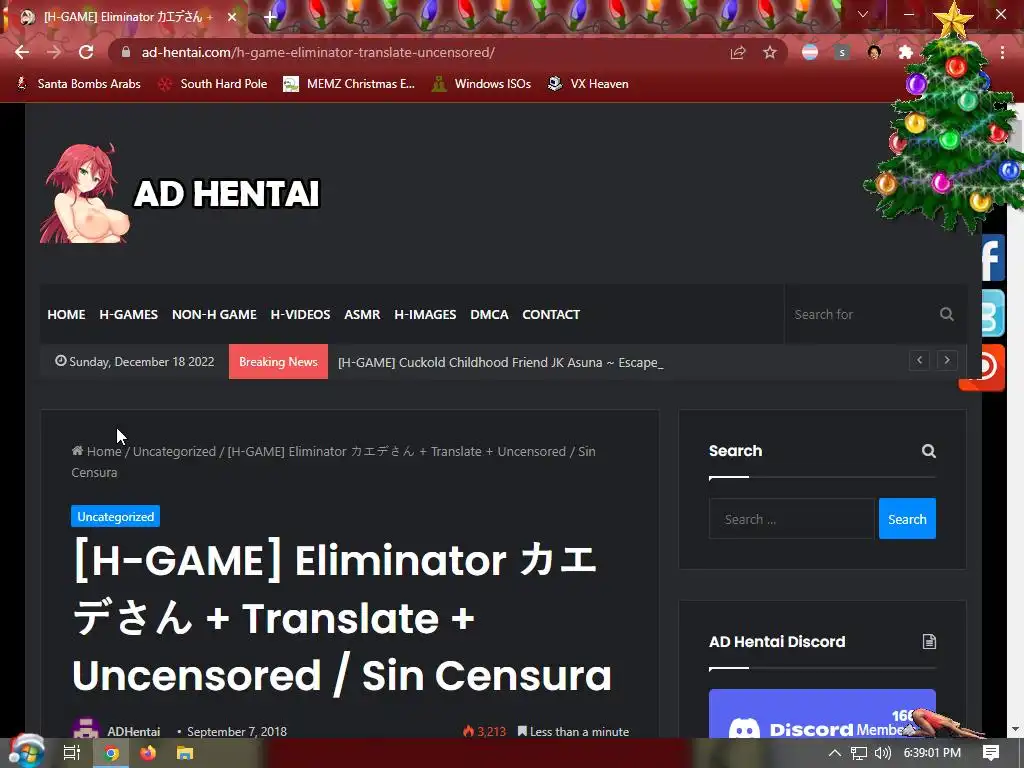
Task: Close the Eliminator browser tab
Action: pos(232,17)
